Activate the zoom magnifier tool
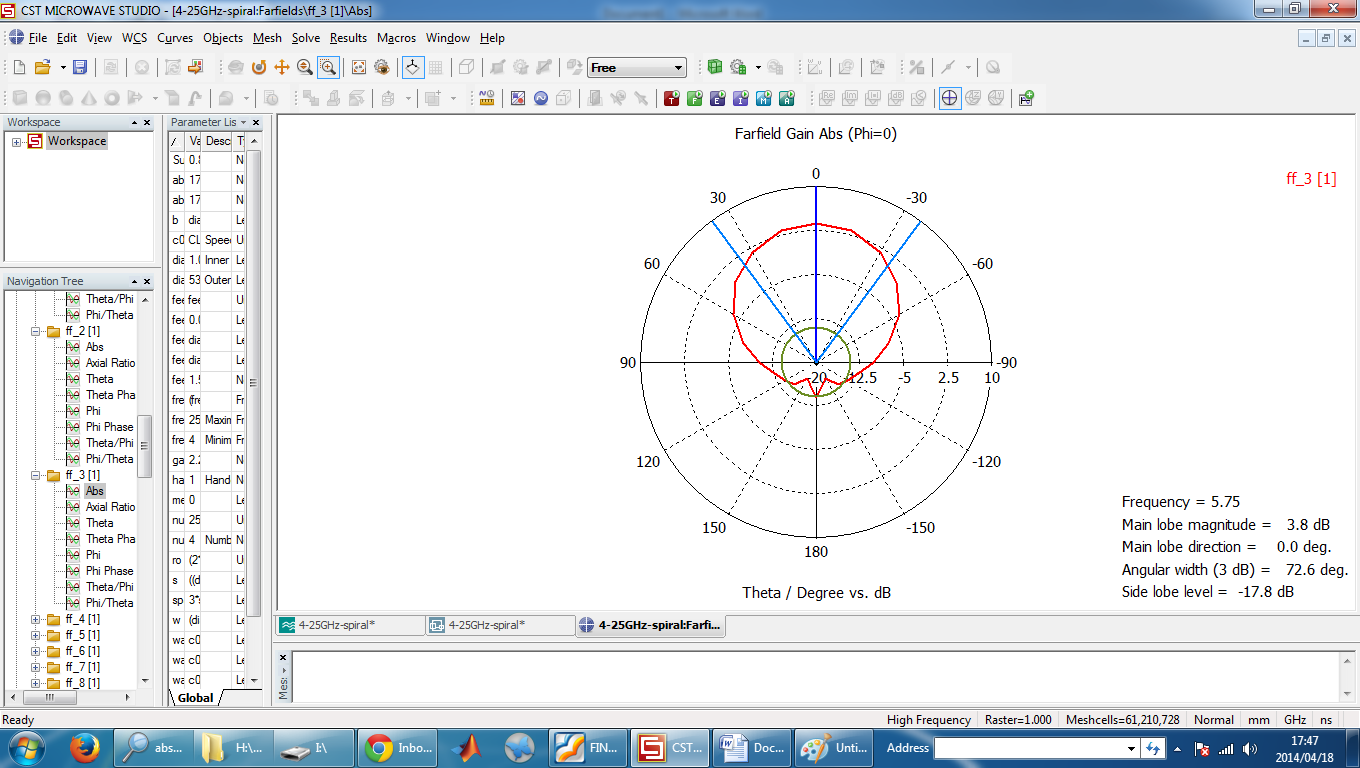The image size is (1360, 768). tap(305, 67)
